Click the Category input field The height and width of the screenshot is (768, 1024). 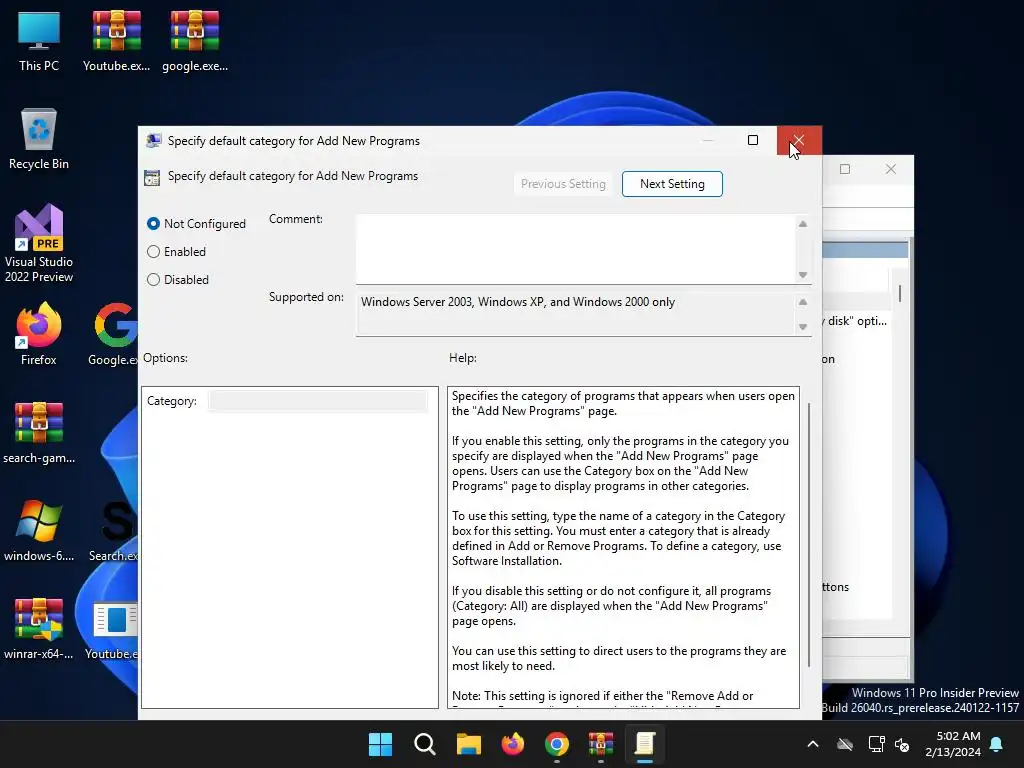[318, 400]
